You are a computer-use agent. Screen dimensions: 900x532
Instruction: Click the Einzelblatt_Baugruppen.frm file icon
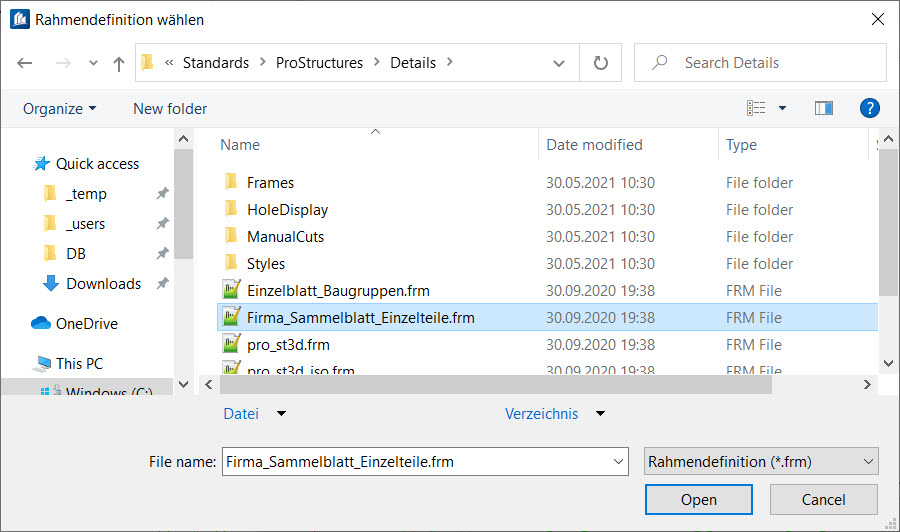tap(231, 289)
